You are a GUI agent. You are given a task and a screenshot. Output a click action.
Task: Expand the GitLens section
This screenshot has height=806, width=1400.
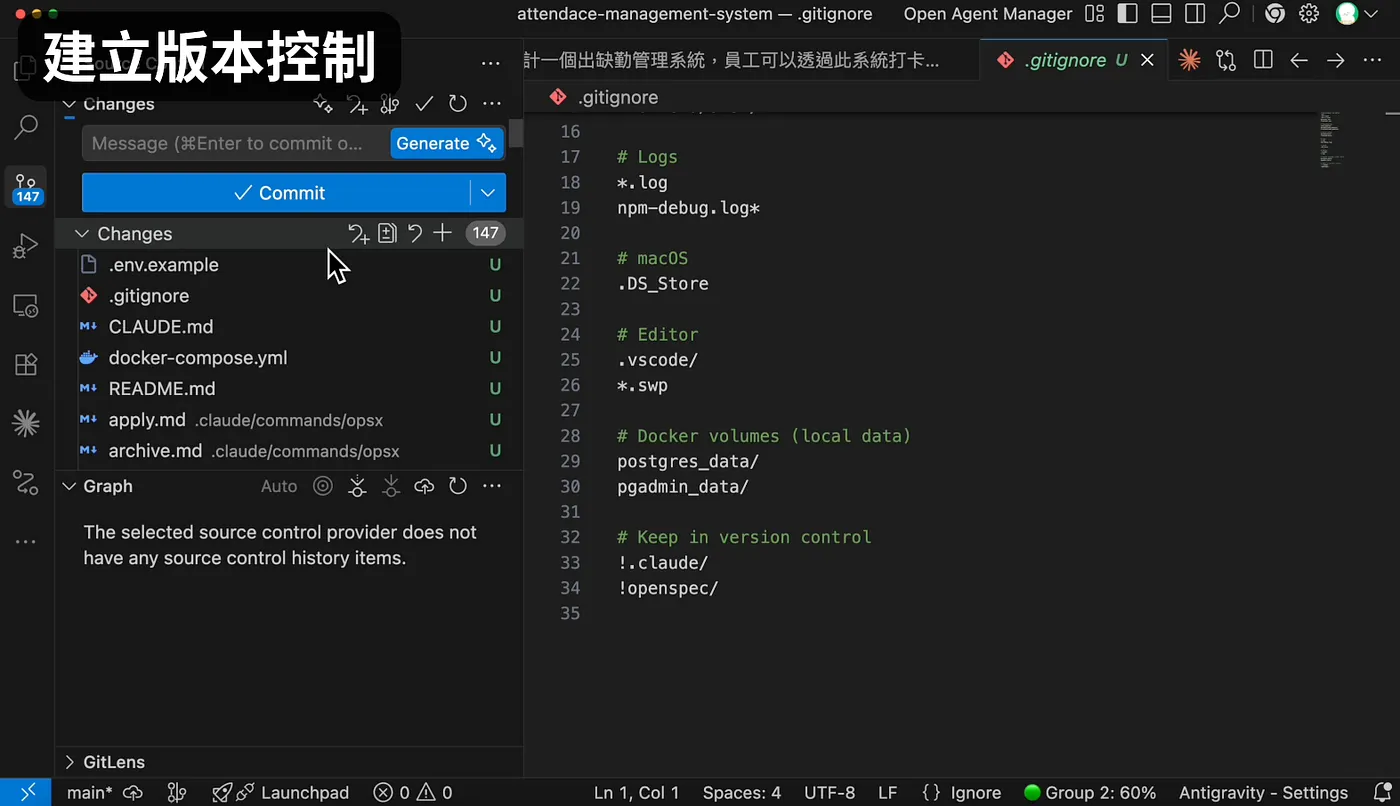coord(69,762)
